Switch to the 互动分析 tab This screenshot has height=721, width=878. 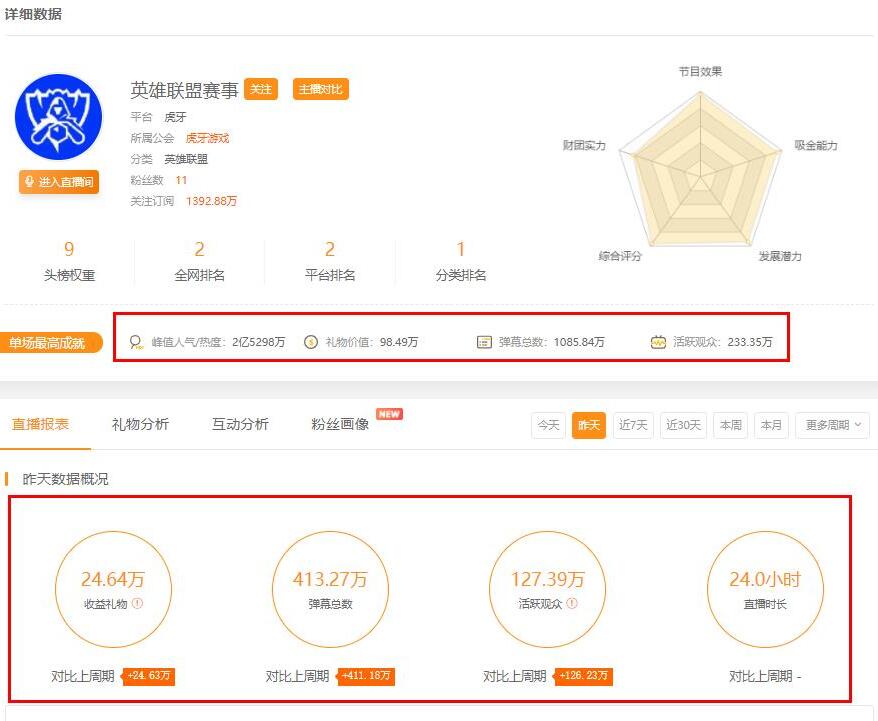tap(240, 424)
